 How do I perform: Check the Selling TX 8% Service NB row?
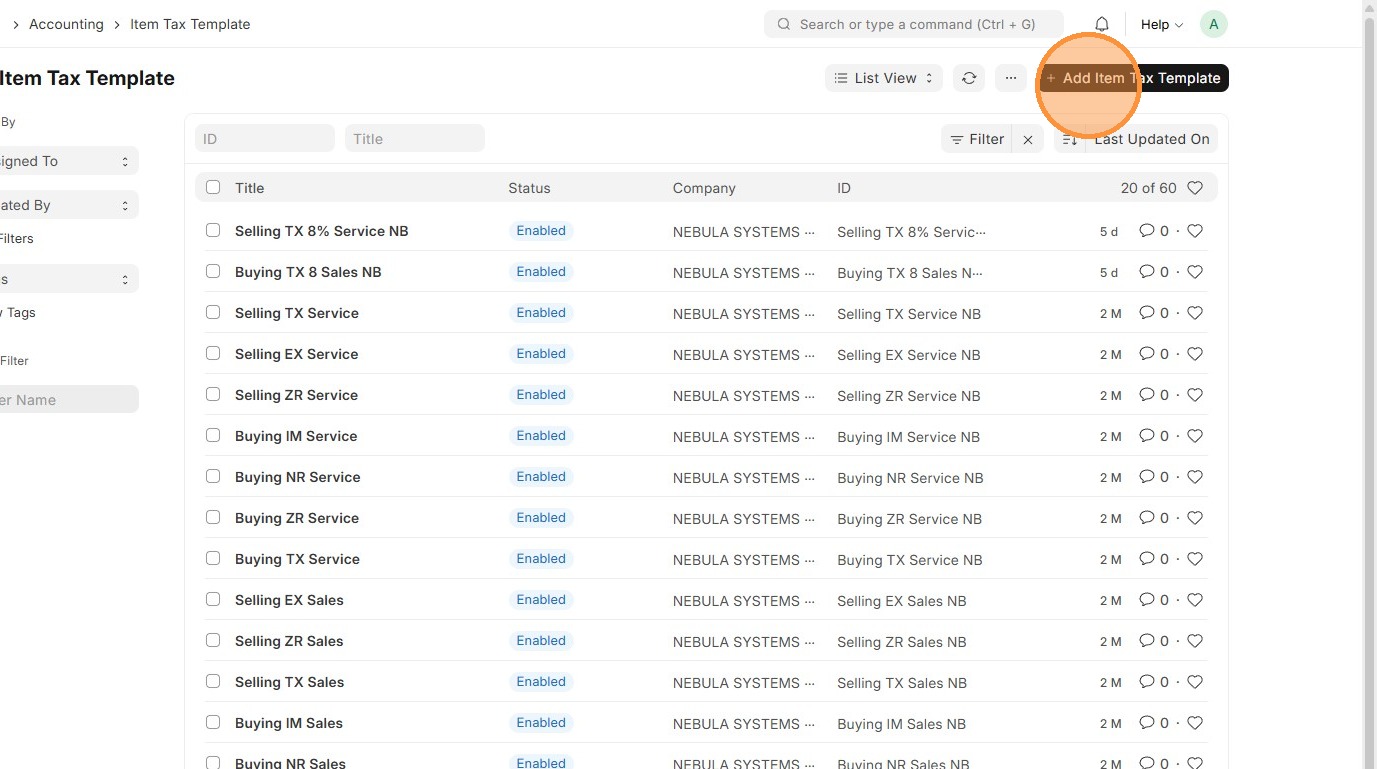(213, 230)
